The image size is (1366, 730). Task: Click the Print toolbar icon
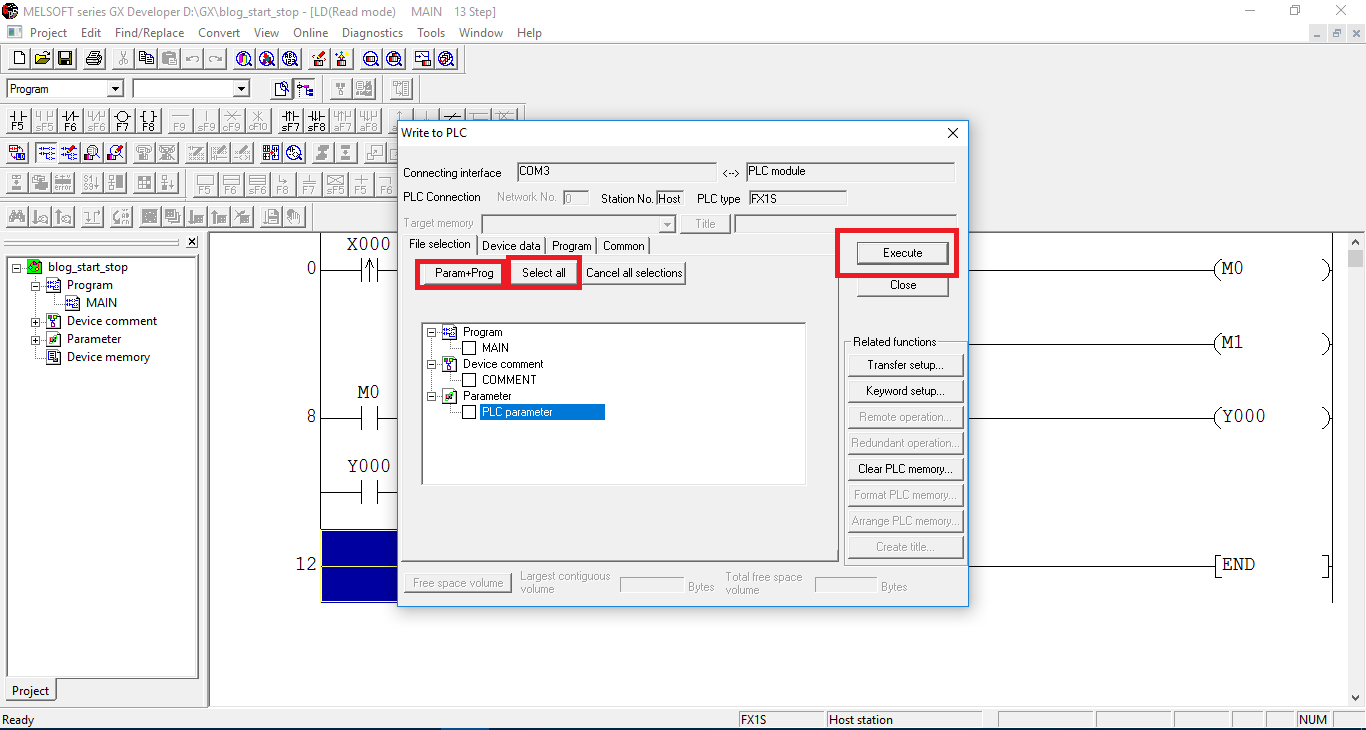(x=91, y=58)
